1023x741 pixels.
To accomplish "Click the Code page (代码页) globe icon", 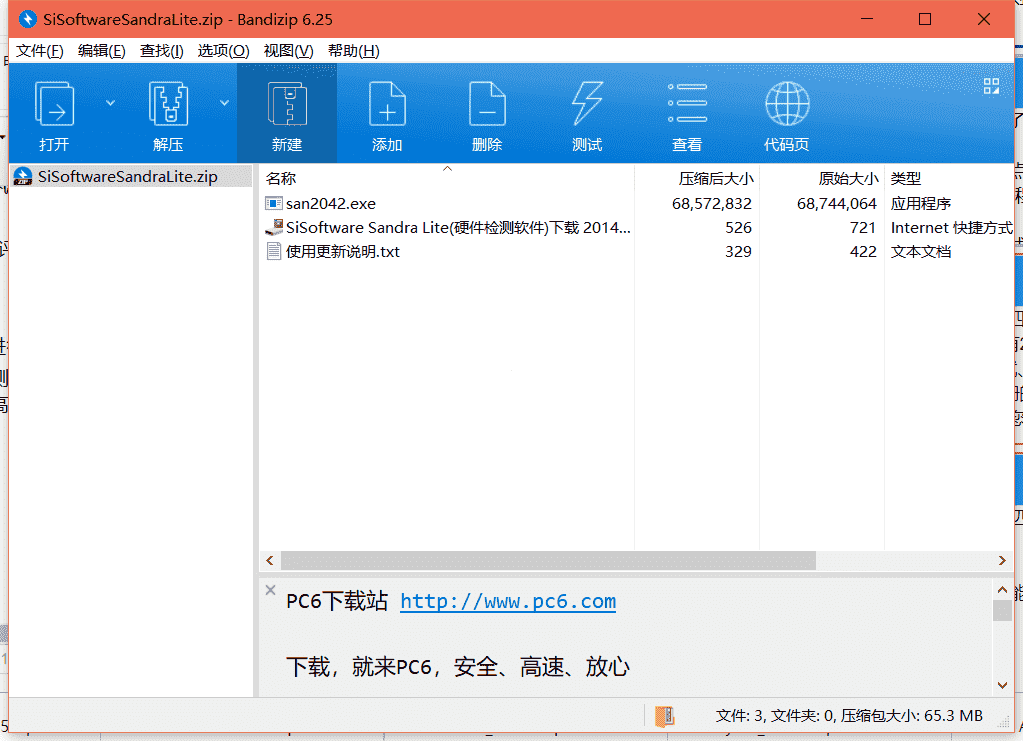I will coord(787,103).
